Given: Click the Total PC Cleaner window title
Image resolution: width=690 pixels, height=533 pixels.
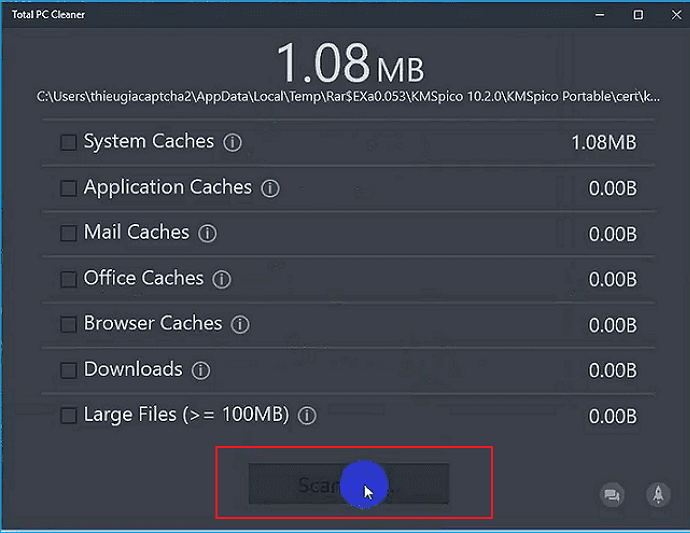Looking at the screenshot, I should pyautogui.click(x=48, y=15).
